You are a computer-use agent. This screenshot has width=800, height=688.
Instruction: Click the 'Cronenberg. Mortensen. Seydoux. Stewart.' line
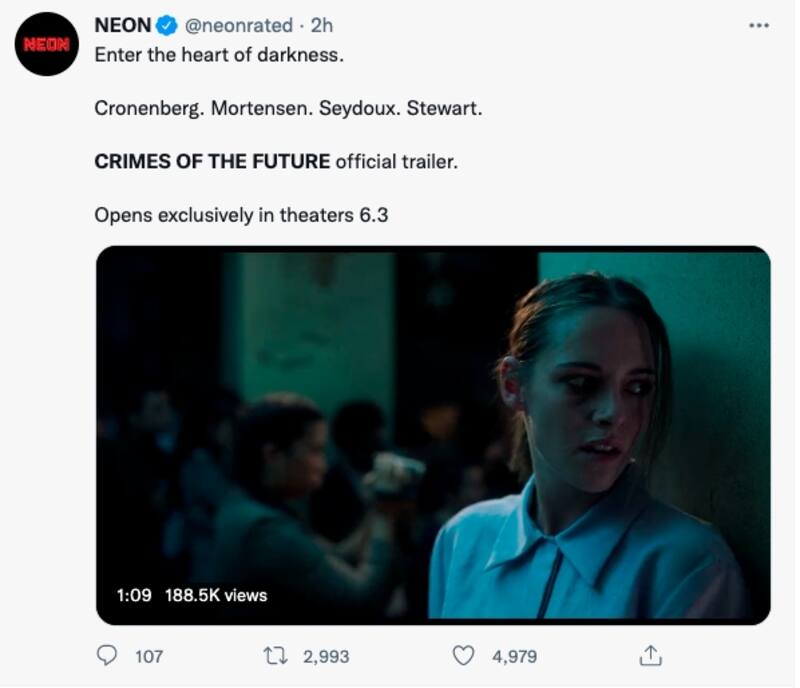tap(288, 108)
